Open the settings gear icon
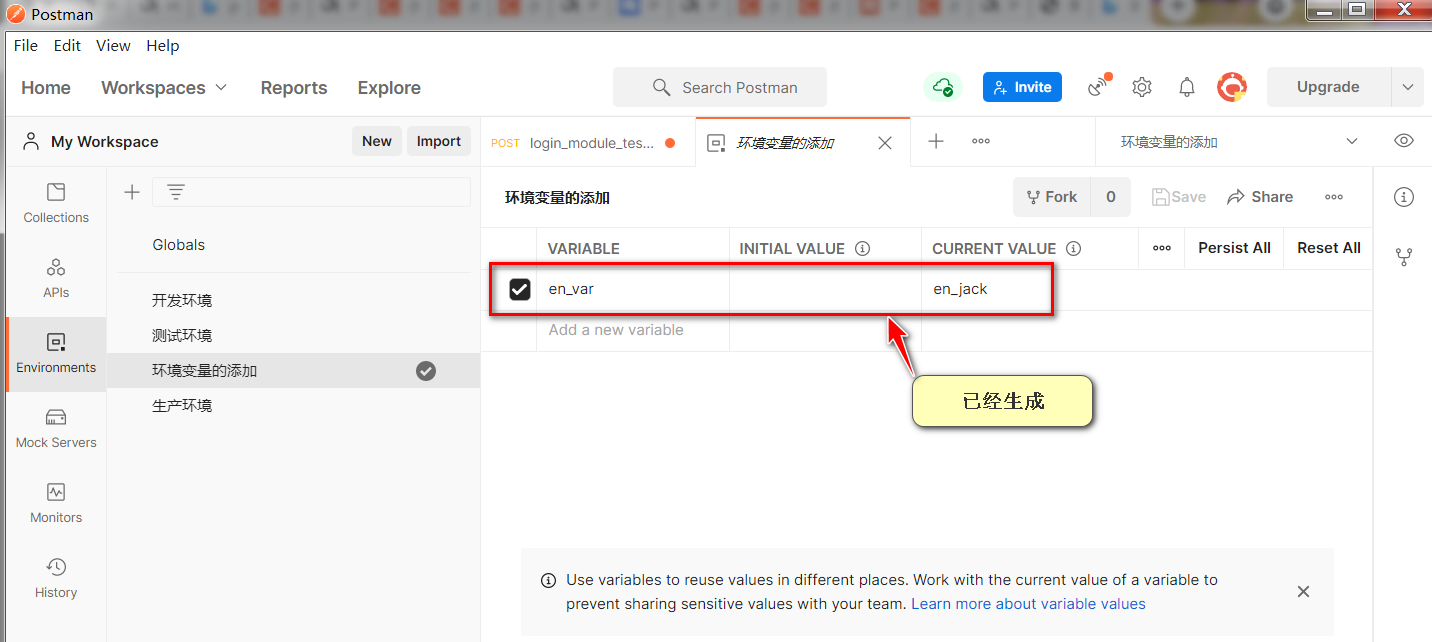The image size is (1432, 642). click(x=1142, y=87)
